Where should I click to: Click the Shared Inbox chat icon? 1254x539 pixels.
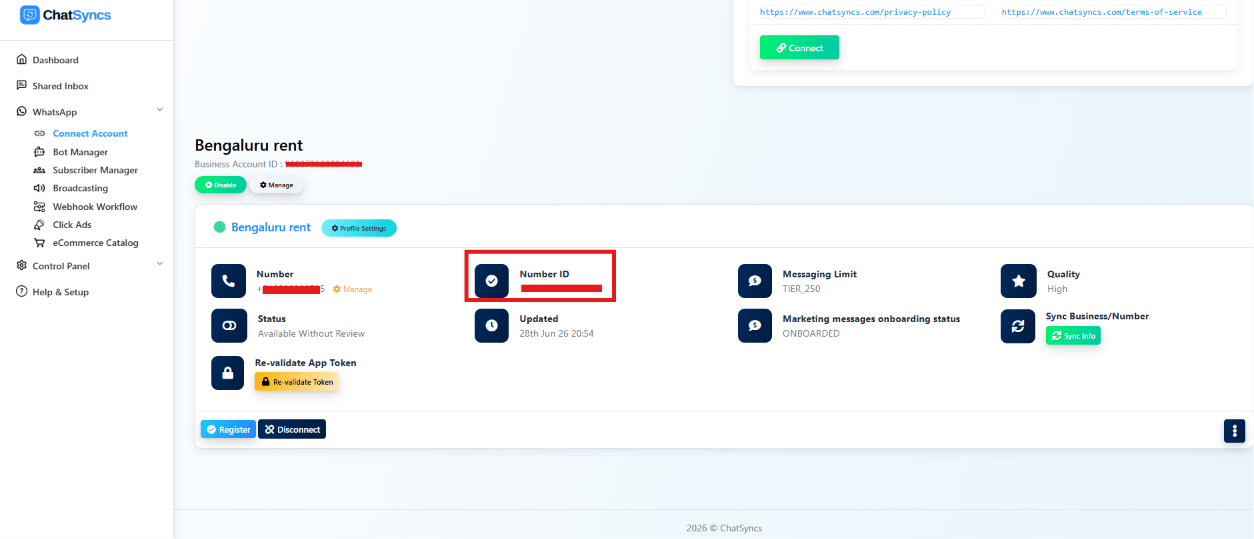tap(22, 86)
